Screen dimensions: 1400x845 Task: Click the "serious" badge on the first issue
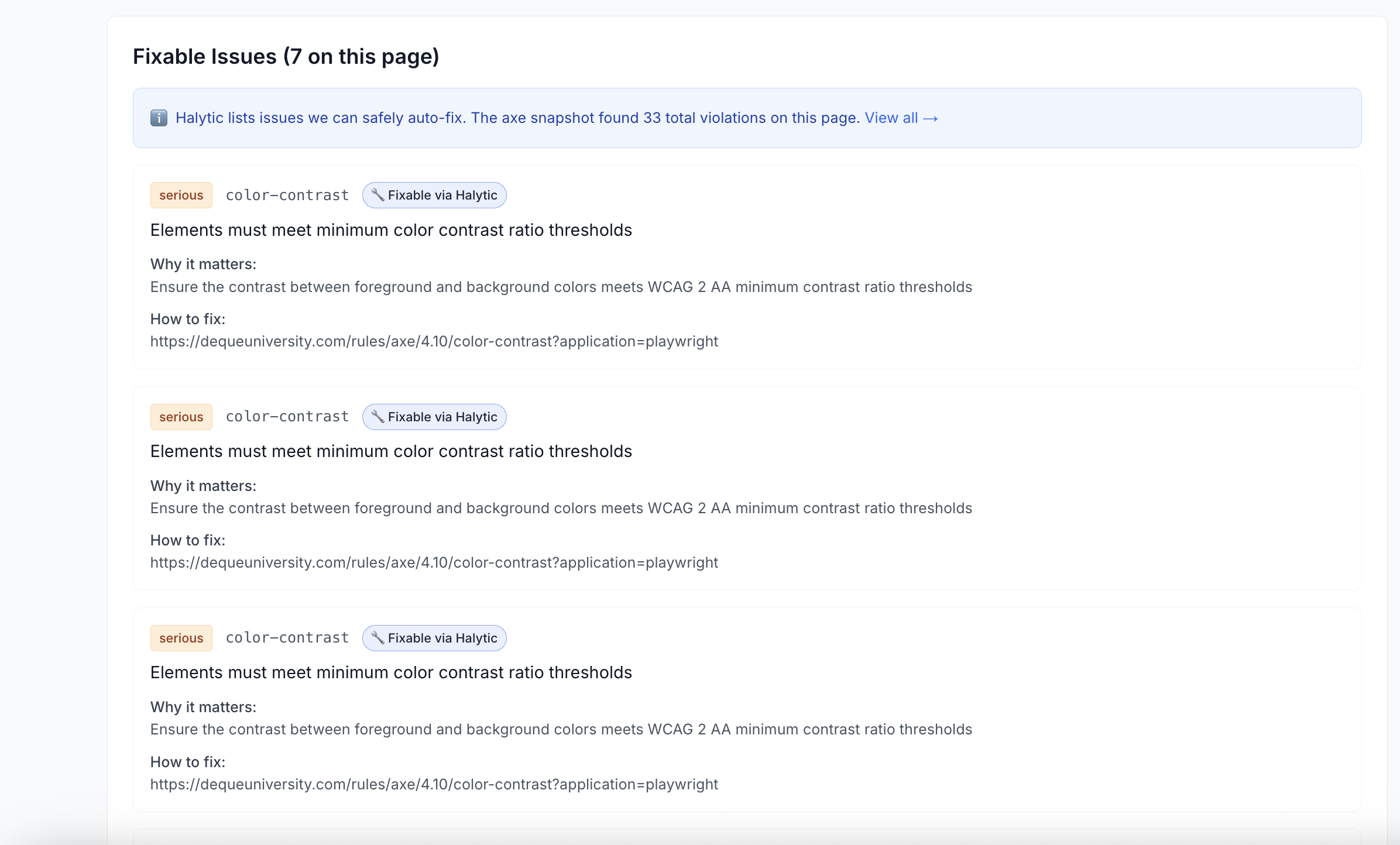pos(181,195)
